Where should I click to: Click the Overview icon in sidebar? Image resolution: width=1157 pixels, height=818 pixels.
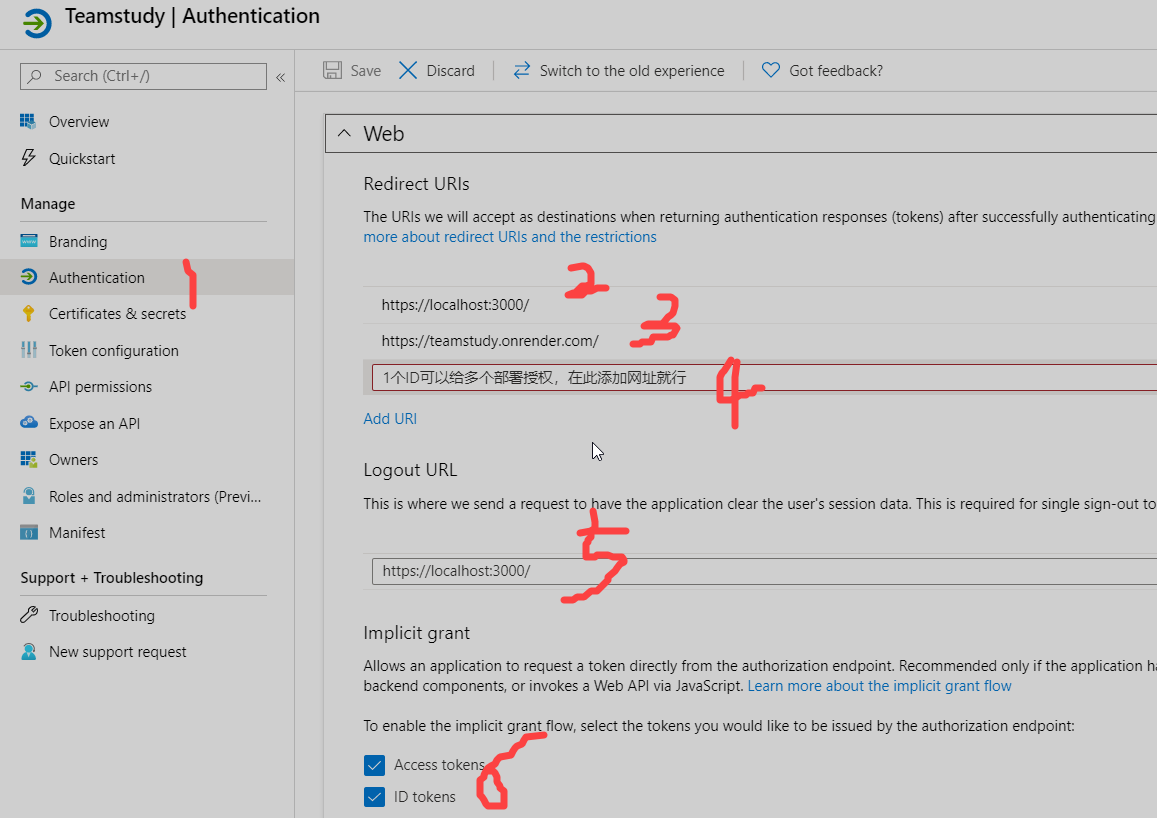point(28,121)
